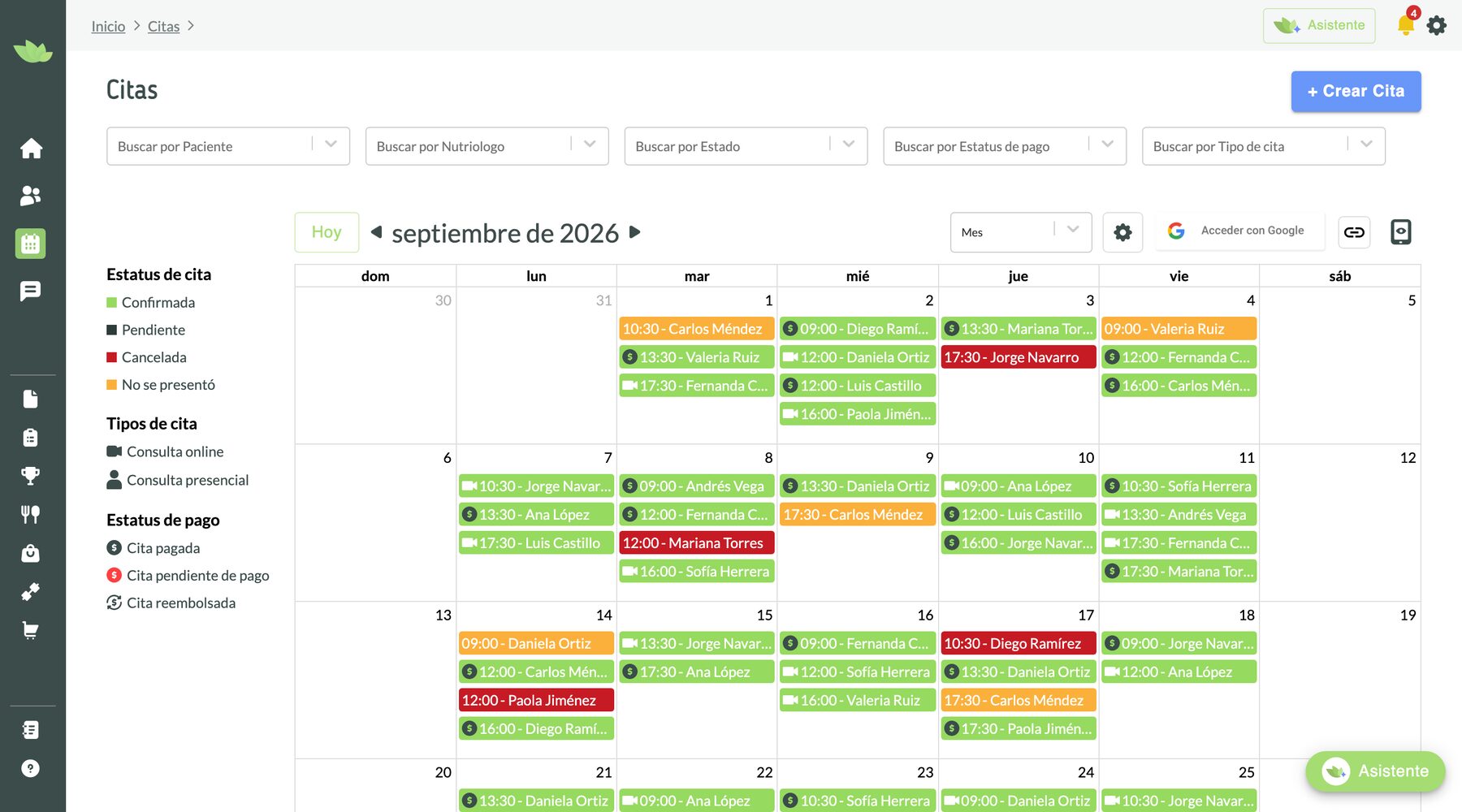Open the Patients icon in sidebar
The image size is (1462, 812).
pyautogui.click(x=31, y=196)
